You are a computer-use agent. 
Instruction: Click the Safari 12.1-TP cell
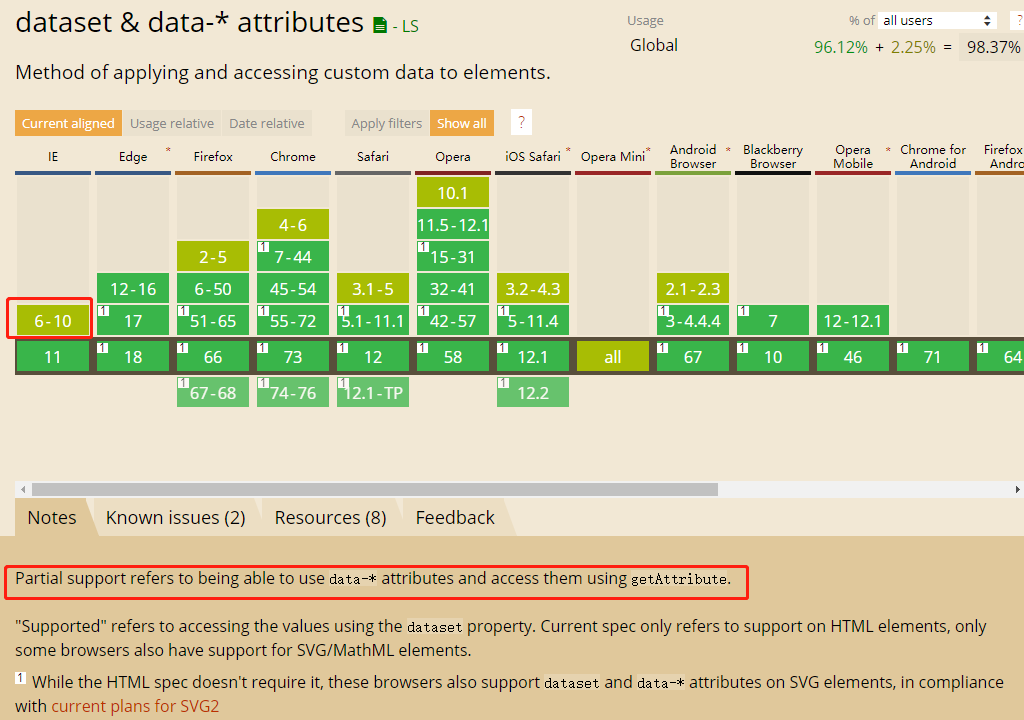(x=373, y=392)
